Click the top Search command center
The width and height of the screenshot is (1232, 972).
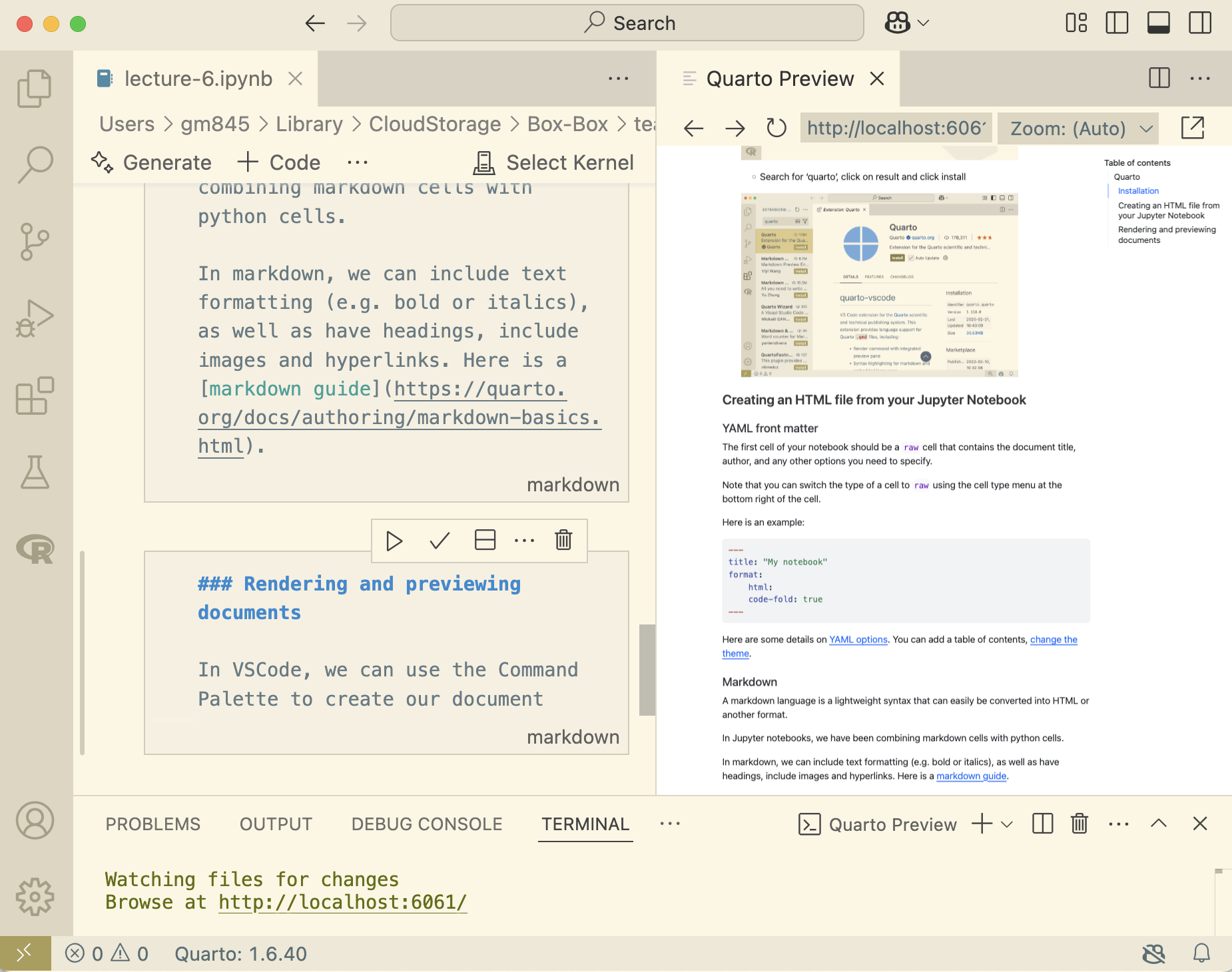[627, 23]
